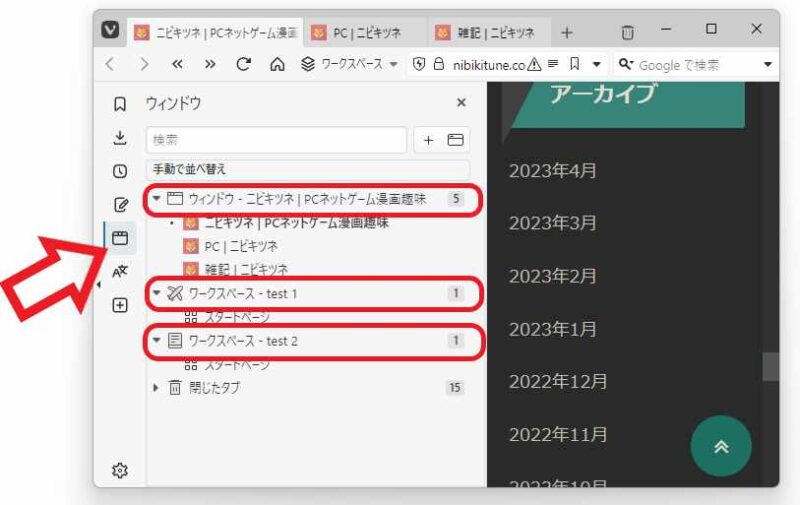Switch to the 雑記 | ニビキツネ tab
The width and height of the screenshot is (800, 505).
coord(489,33)
